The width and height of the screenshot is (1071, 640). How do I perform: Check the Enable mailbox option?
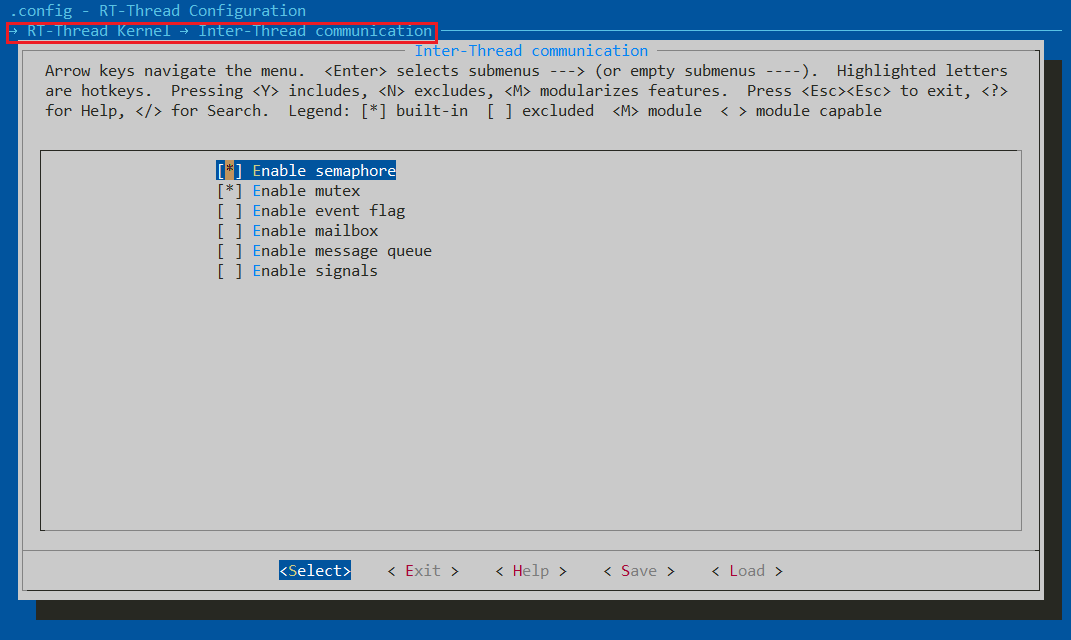coord(230,231)
